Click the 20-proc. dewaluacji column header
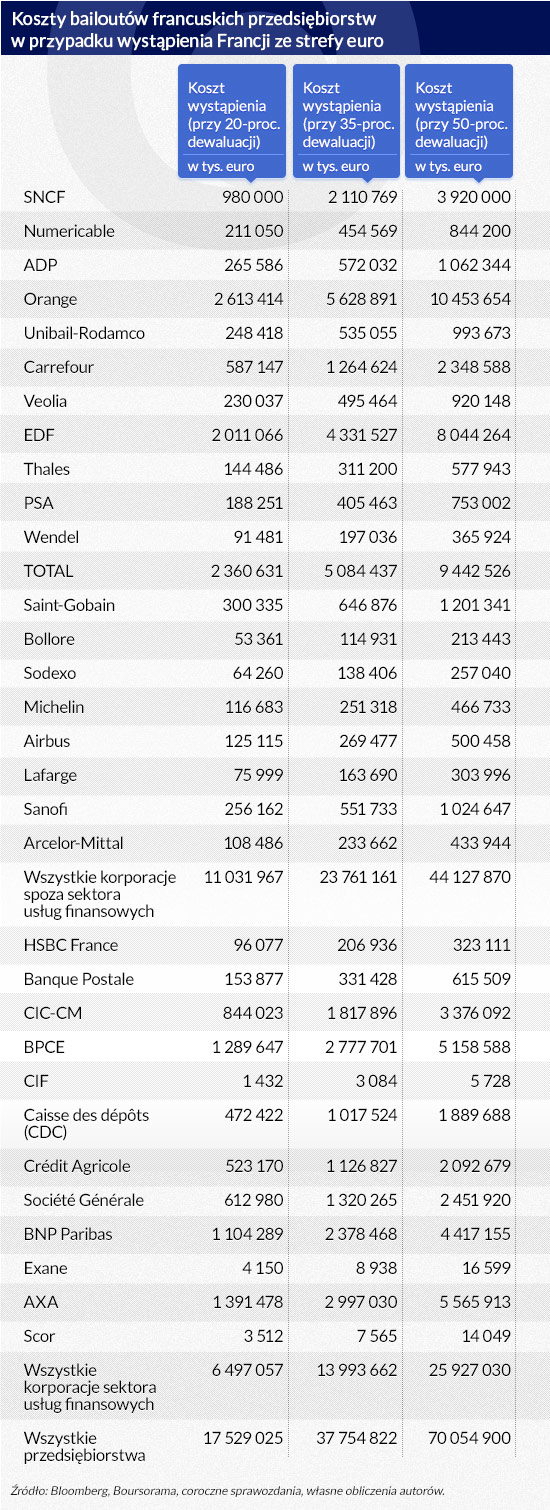550x1510 pixels. pyautogui.click(x=231, y=122)
